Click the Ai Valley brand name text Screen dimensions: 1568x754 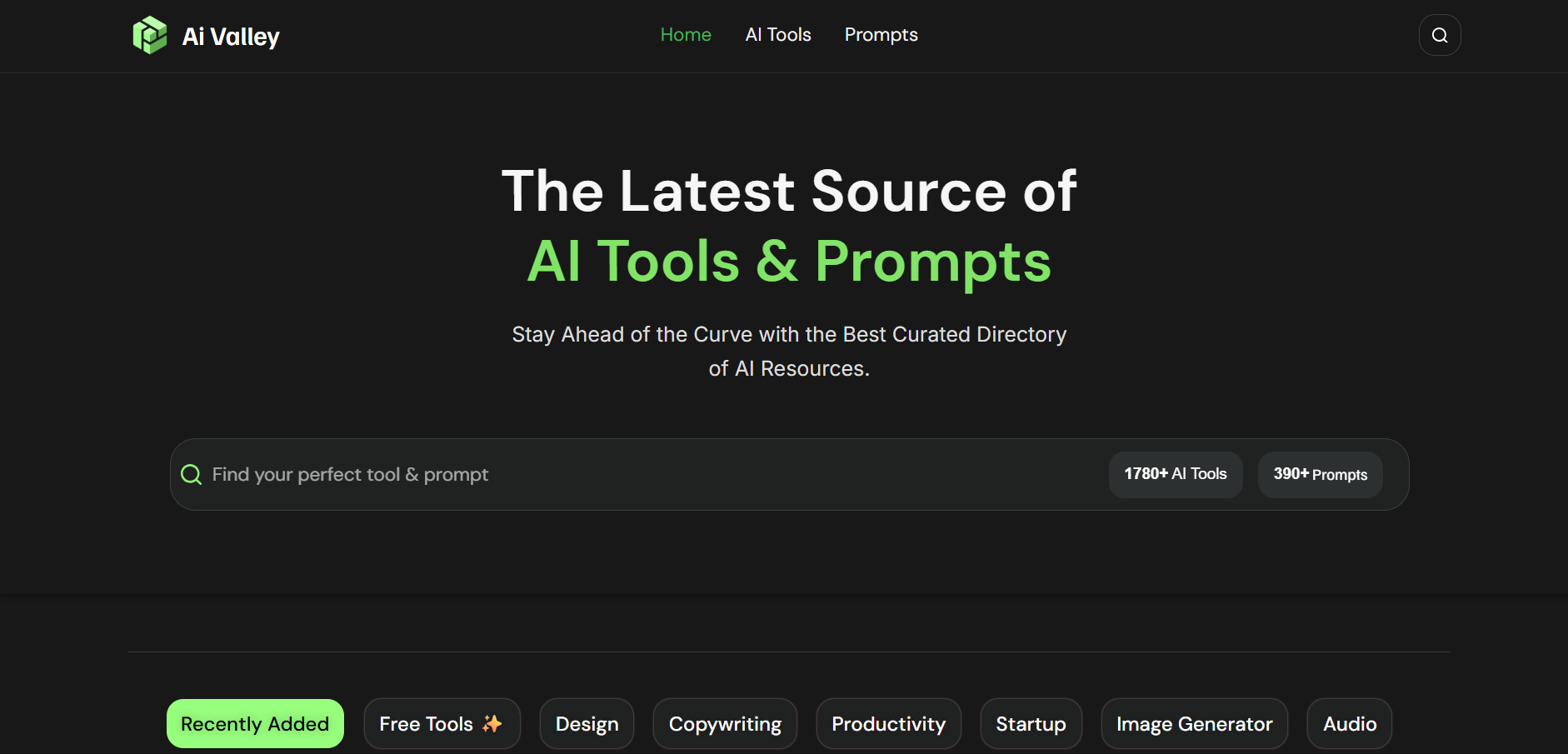(x=231, y=37)
